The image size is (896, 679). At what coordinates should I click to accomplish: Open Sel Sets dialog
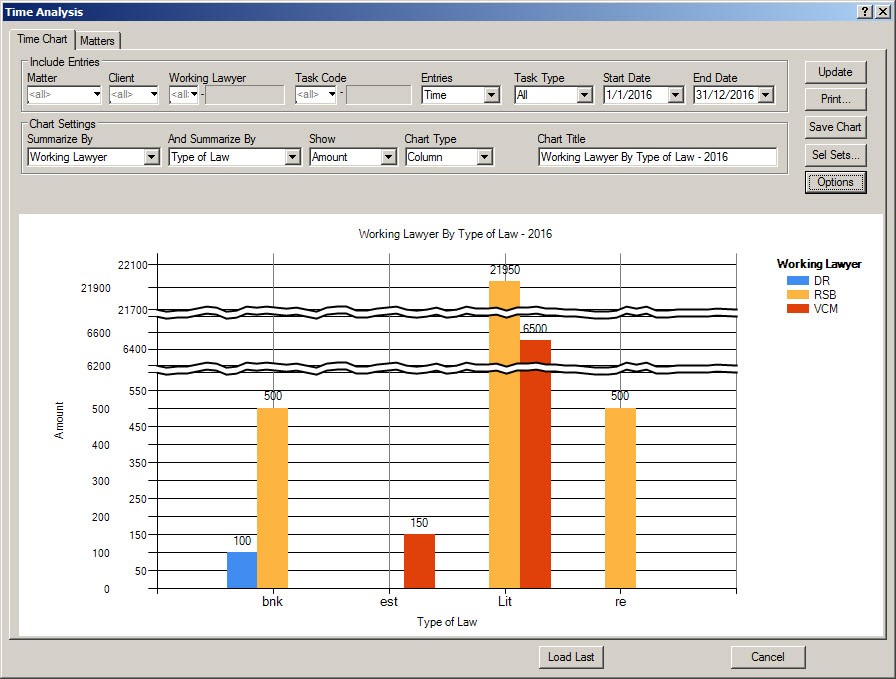click(835, 154)
